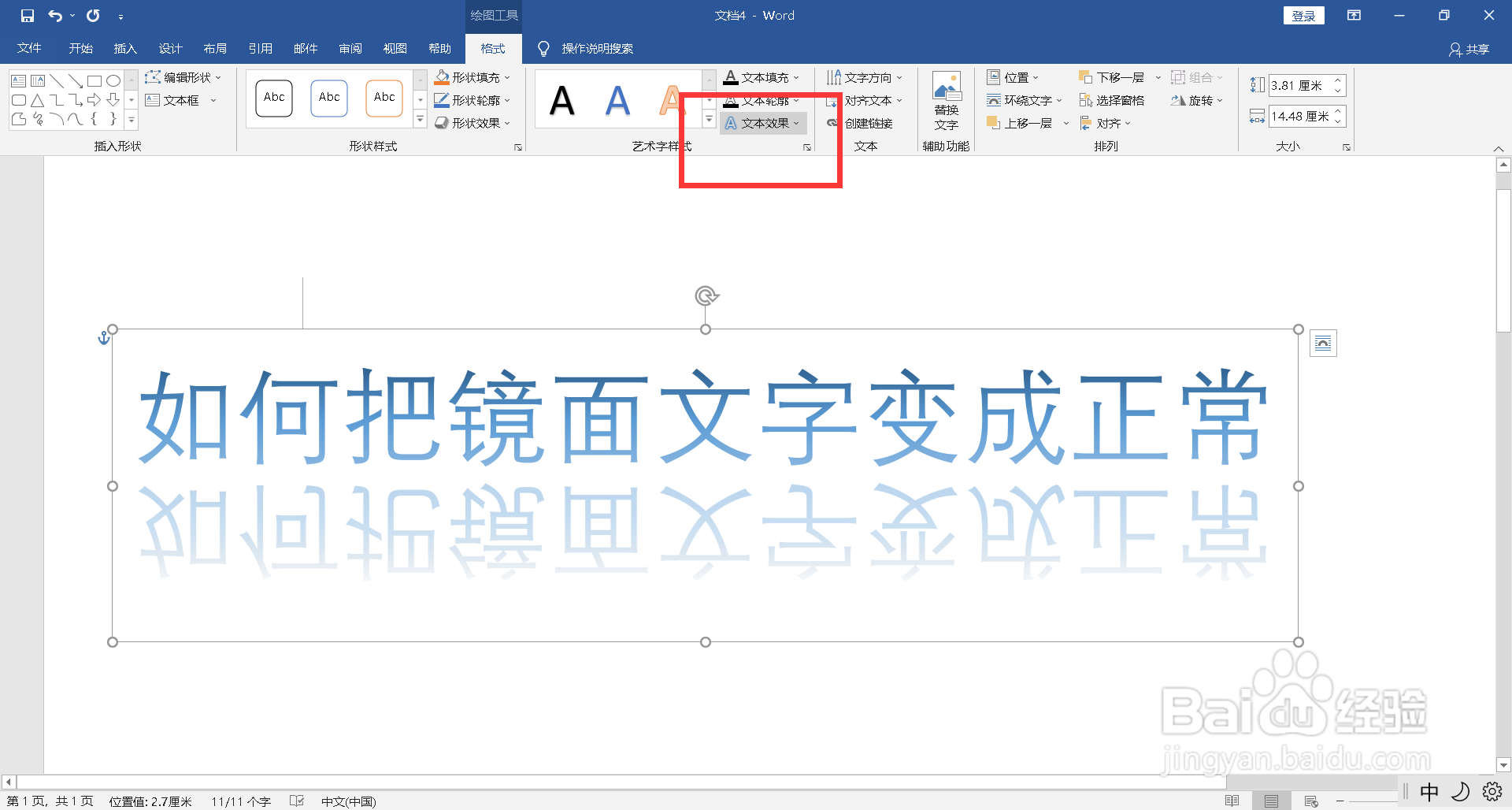
Task: Click the vertical scrollbar down arrow
Action: click(x=1503, y=764)
